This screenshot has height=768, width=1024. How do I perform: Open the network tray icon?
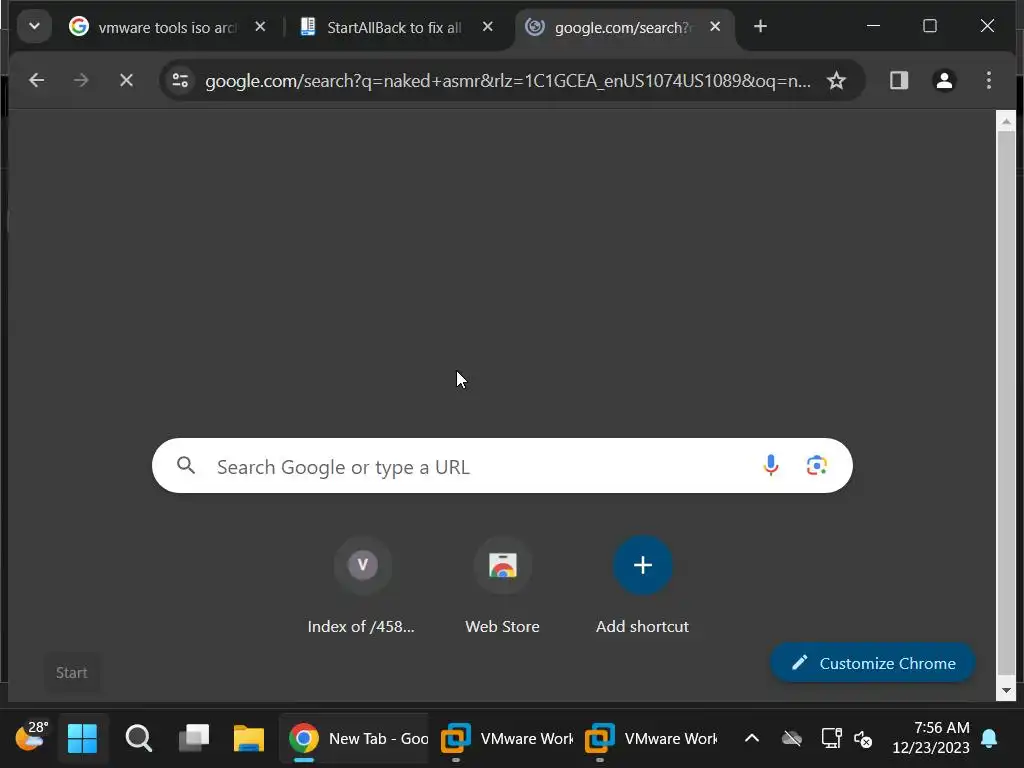[x=831, y=739]
